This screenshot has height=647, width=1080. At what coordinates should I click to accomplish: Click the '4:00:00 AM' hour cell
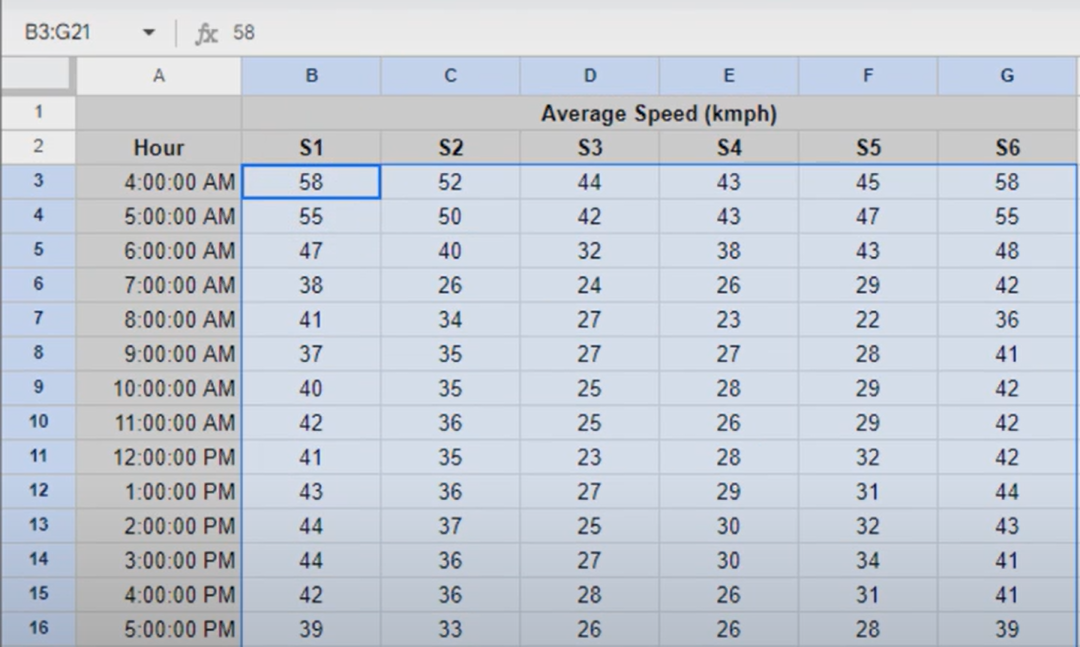(x=159, y=182)
